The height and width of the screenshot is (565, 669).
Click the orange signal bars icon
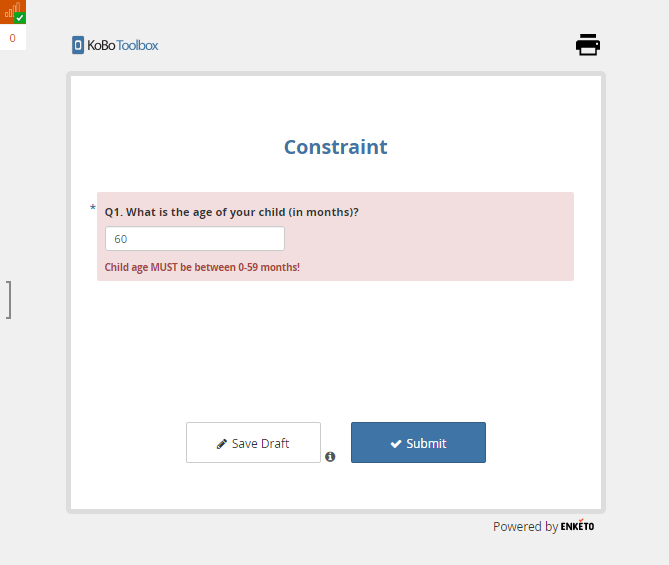click(10, 10)
